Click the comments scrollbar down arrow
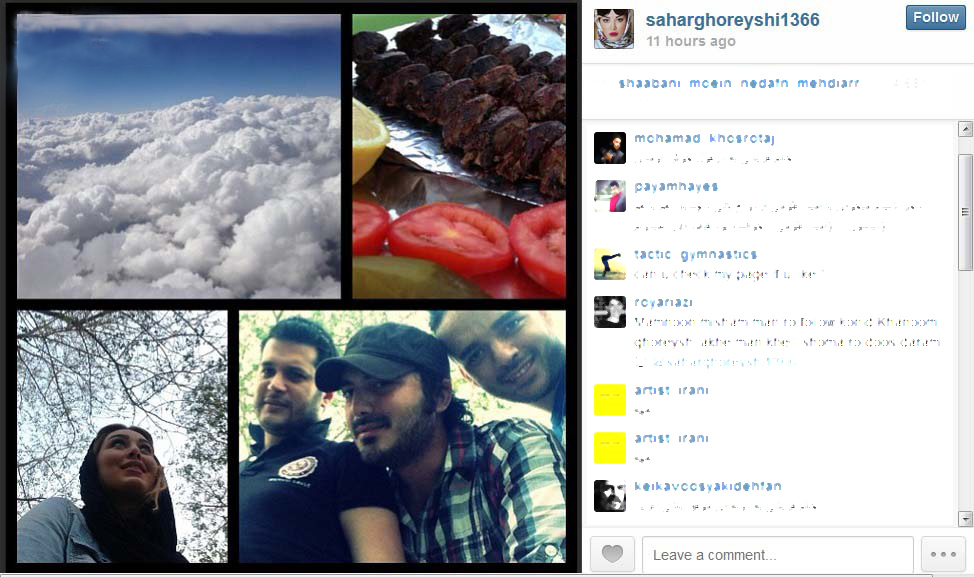The width and height of the screenshot is (974, 577). point(965,518)
